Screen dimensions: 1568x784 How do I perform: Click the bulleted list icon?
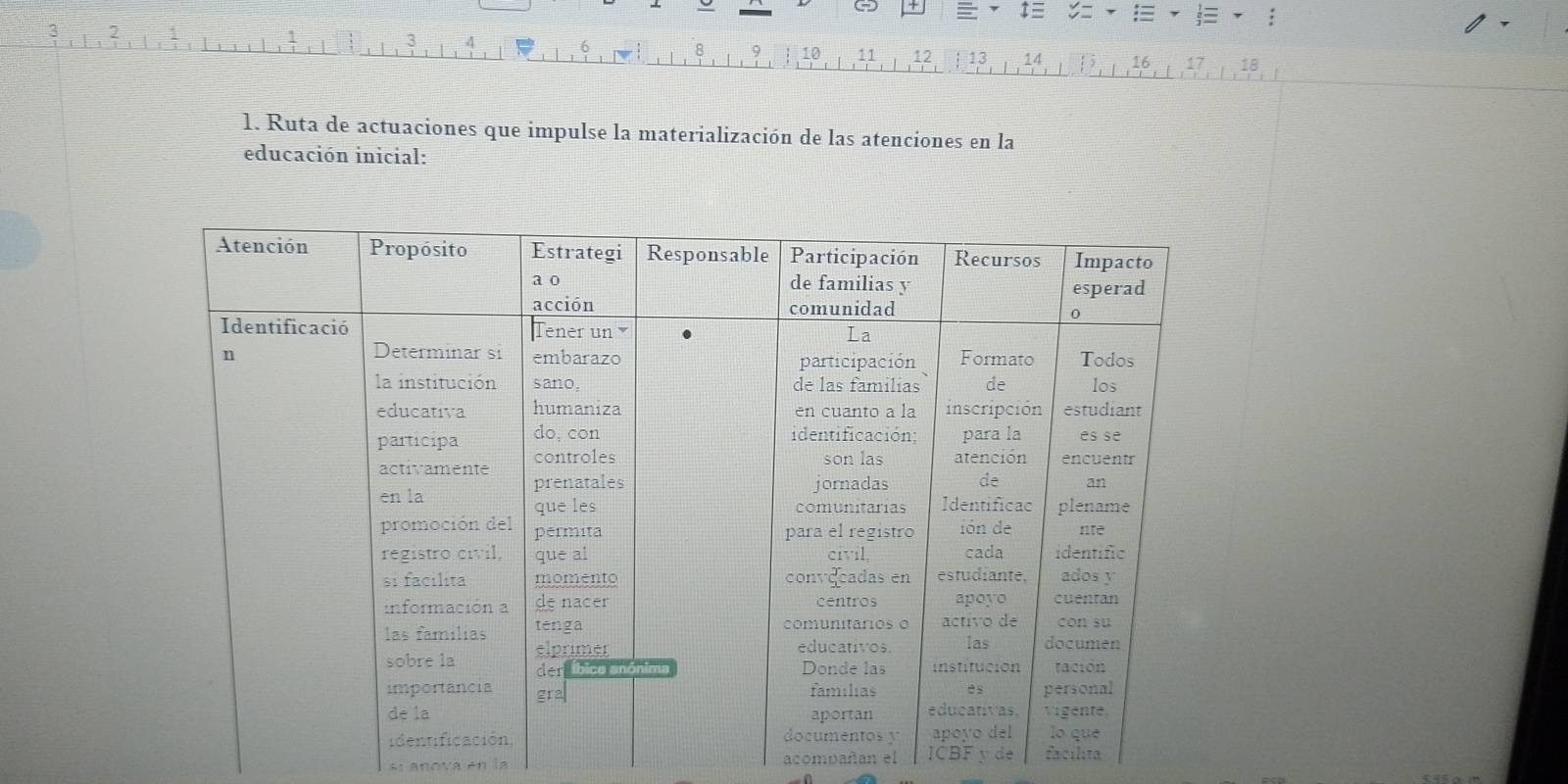pos(1143,14)
